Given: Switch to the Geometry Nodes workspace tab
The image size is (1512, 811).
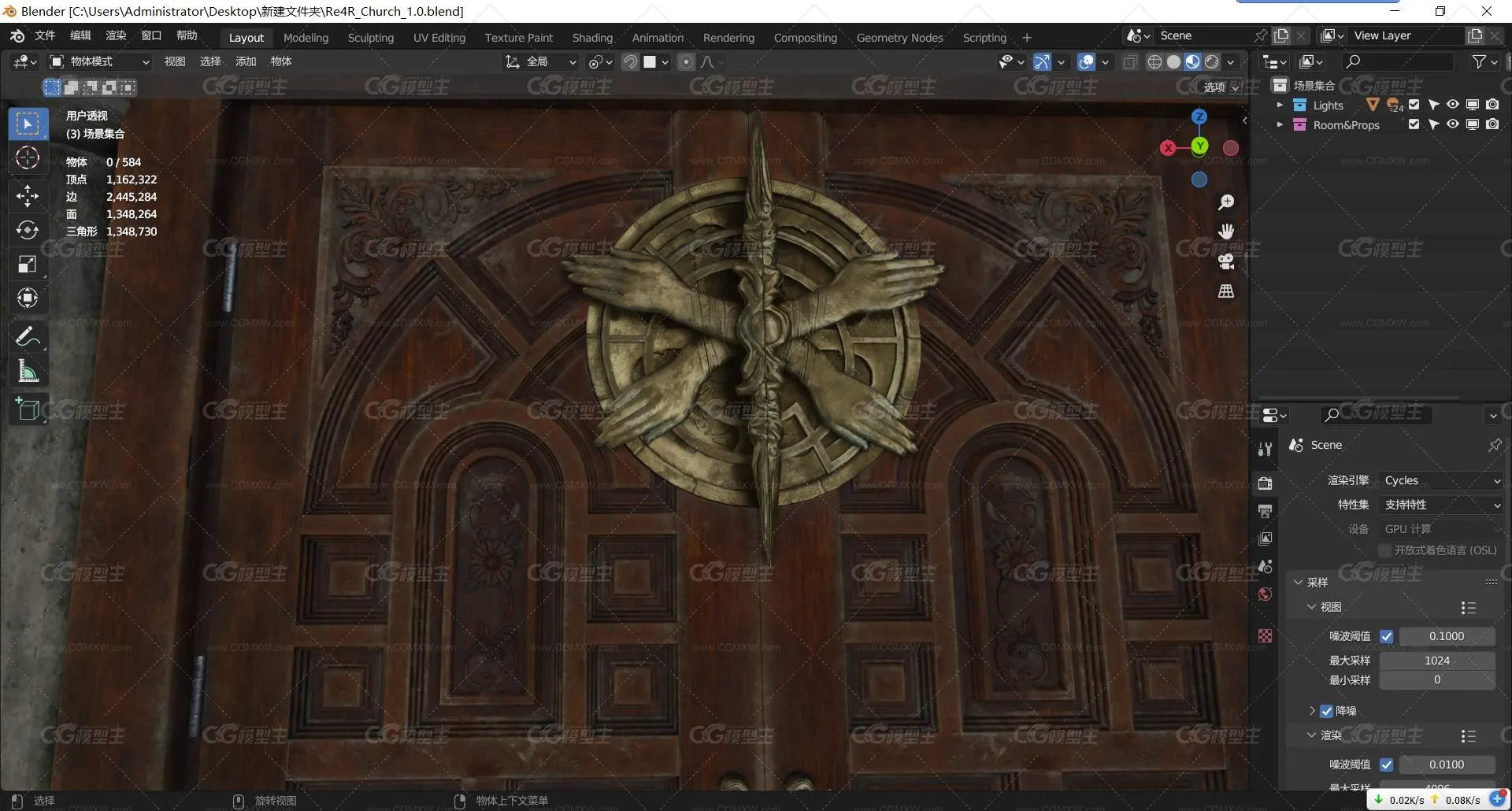Looking at the screenshot, I should tap(899, 38).
